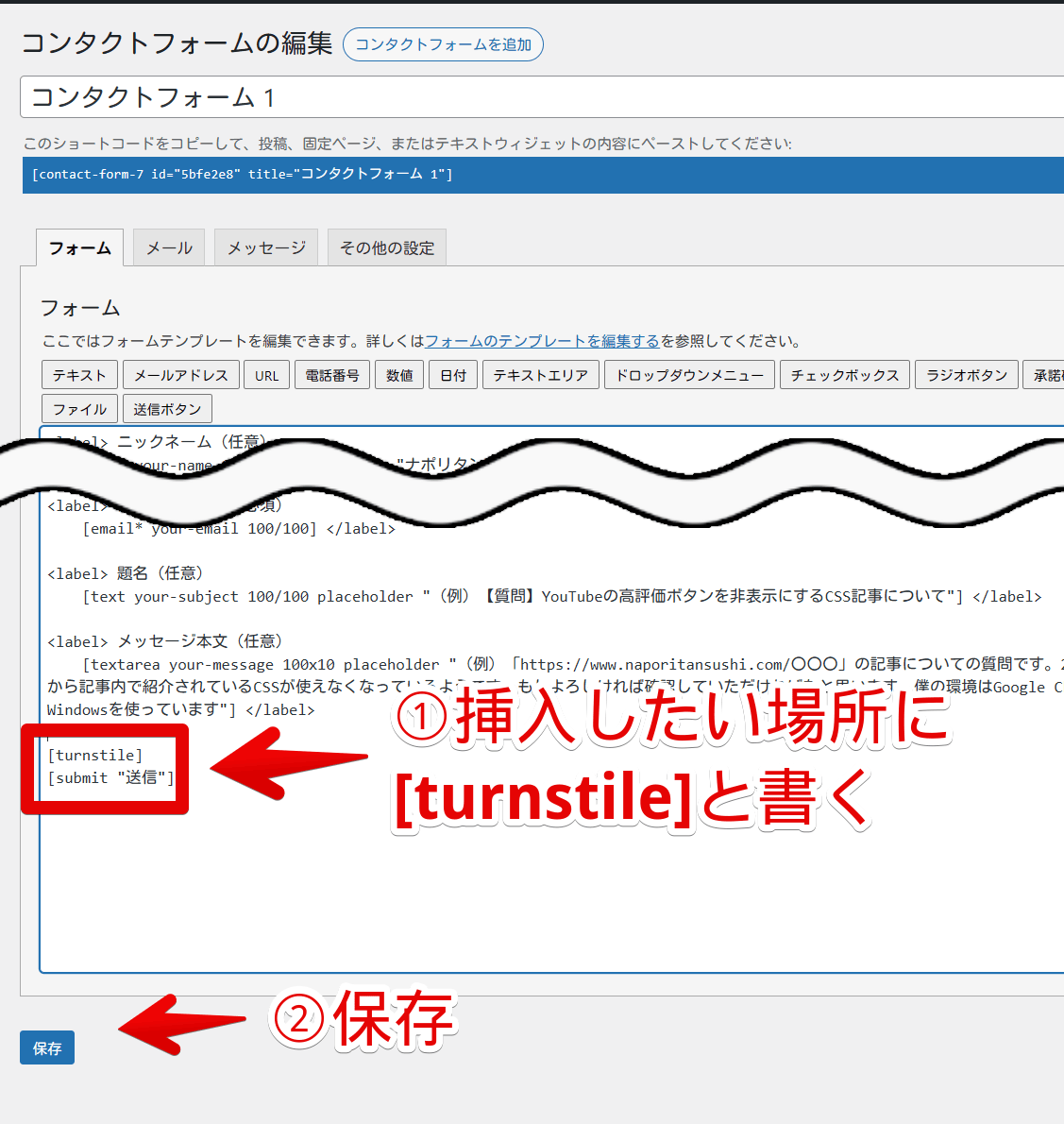Switch to the フォーム tab
Screen dimensions: 1064x1124
click(79, 248)
